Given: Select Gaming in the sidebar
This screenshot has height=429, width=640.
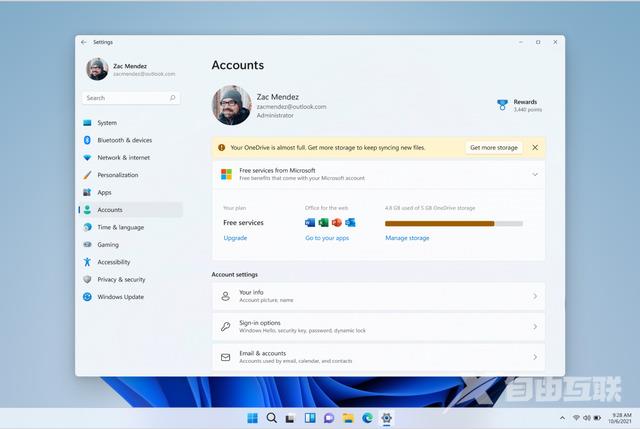Looking at the screenshot, I should 131,245.
